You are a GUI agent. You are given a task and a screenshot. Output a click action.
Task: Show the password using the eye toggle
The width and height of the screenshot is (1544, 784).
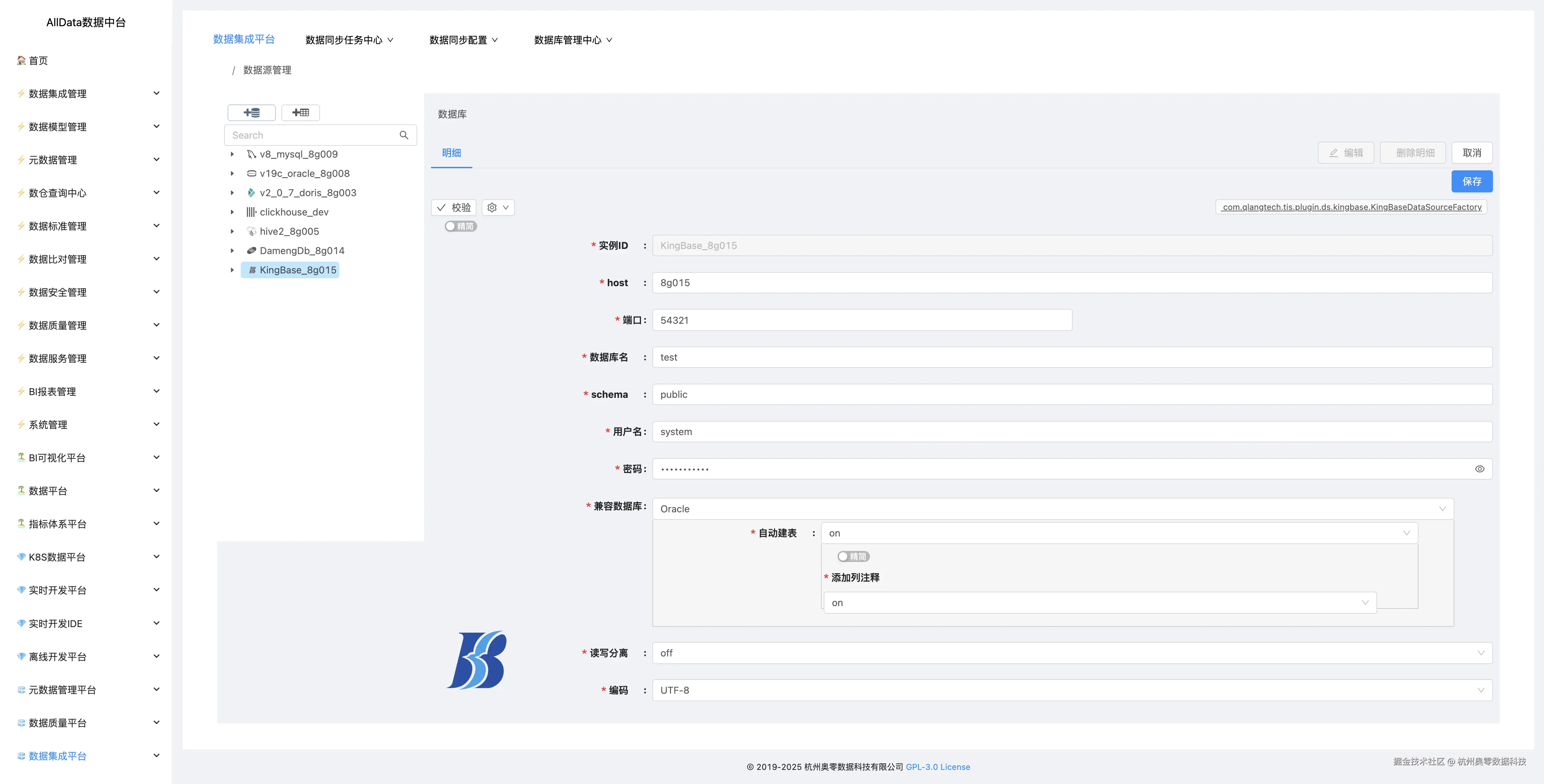pos(1479,469)
